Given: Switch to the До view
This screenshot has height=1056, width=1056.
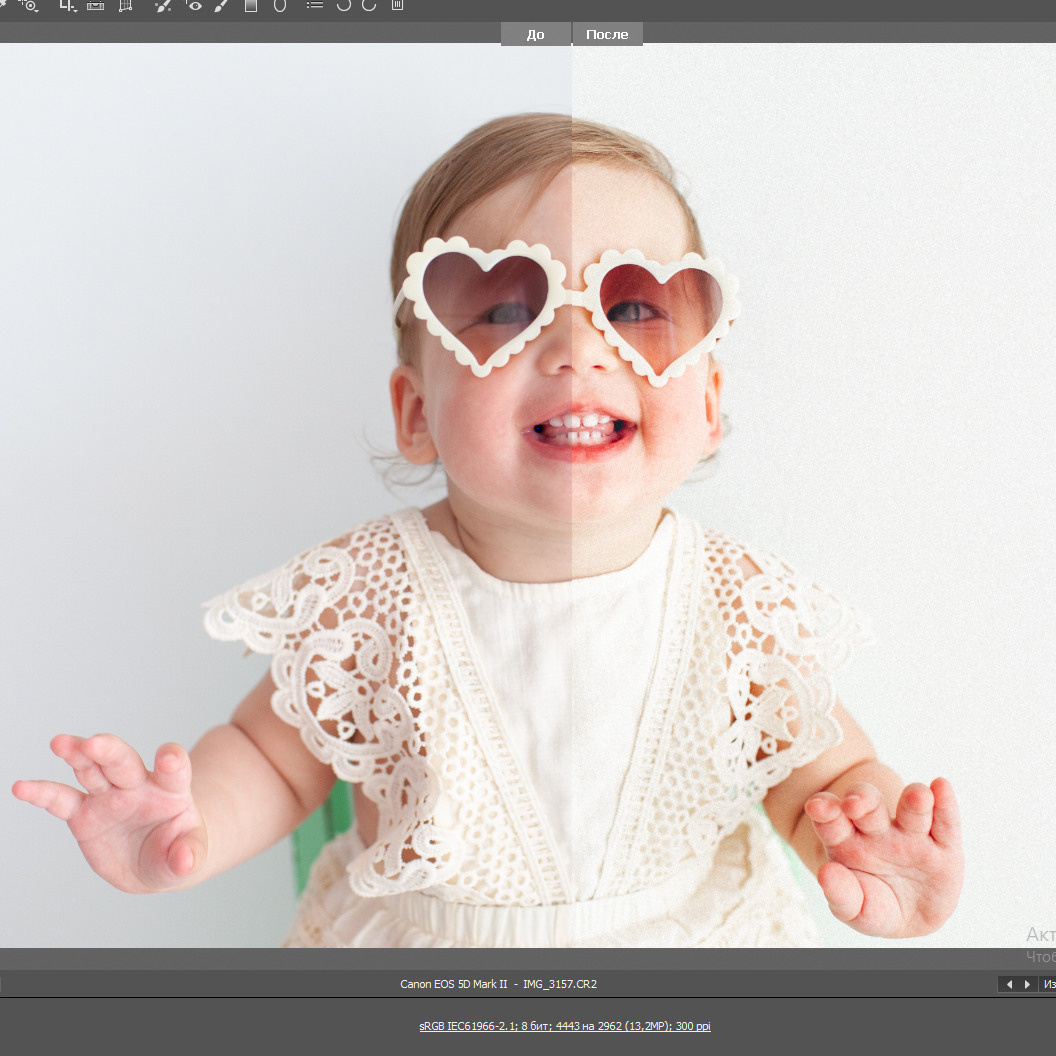Looking at the screenshot, I should click(x=535, y=33).
